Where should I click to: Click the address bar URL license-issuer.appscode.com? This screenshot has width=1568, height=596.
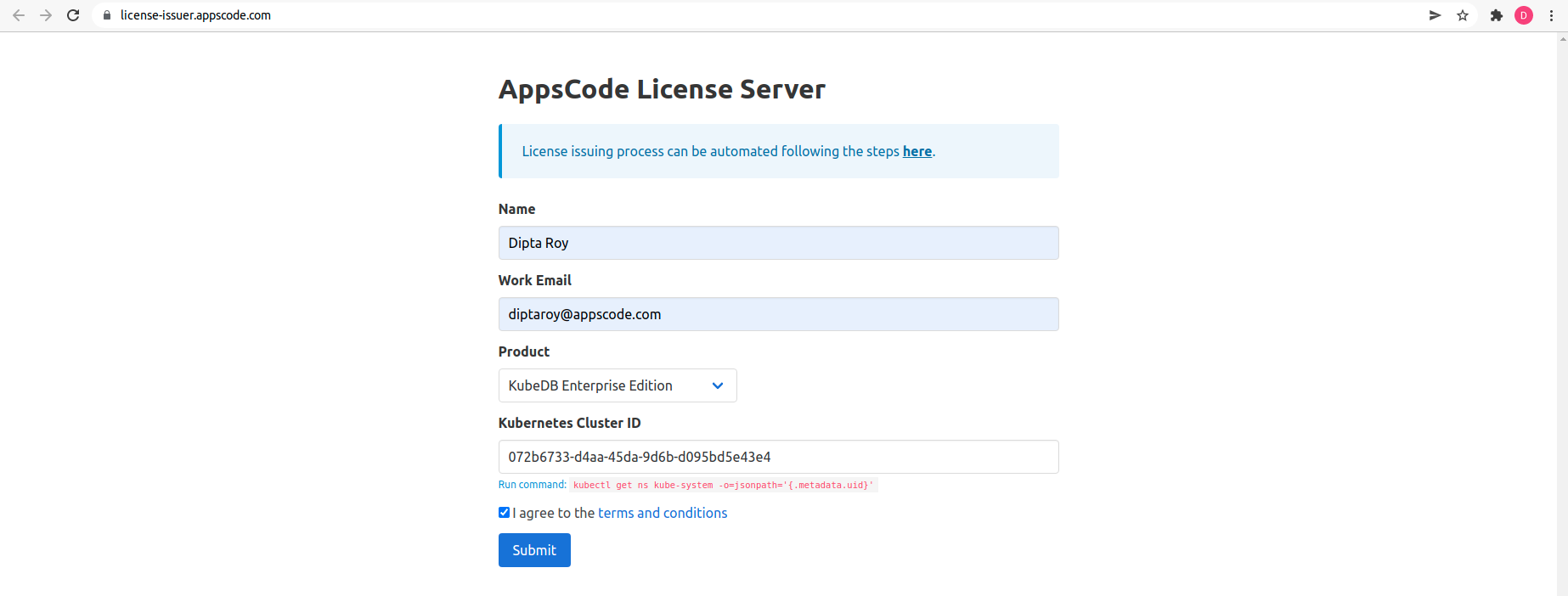[x=195, y=15]
